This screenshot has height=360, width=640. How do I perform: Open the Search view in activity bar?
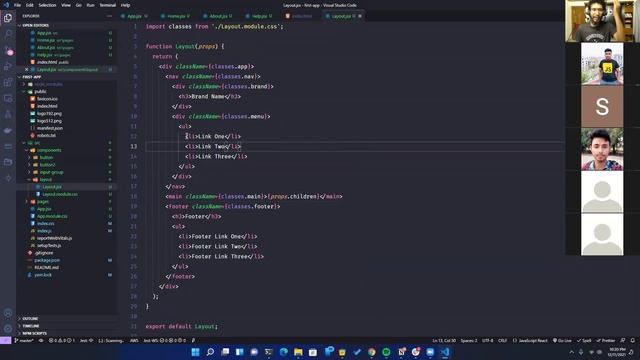coord(8,34)
